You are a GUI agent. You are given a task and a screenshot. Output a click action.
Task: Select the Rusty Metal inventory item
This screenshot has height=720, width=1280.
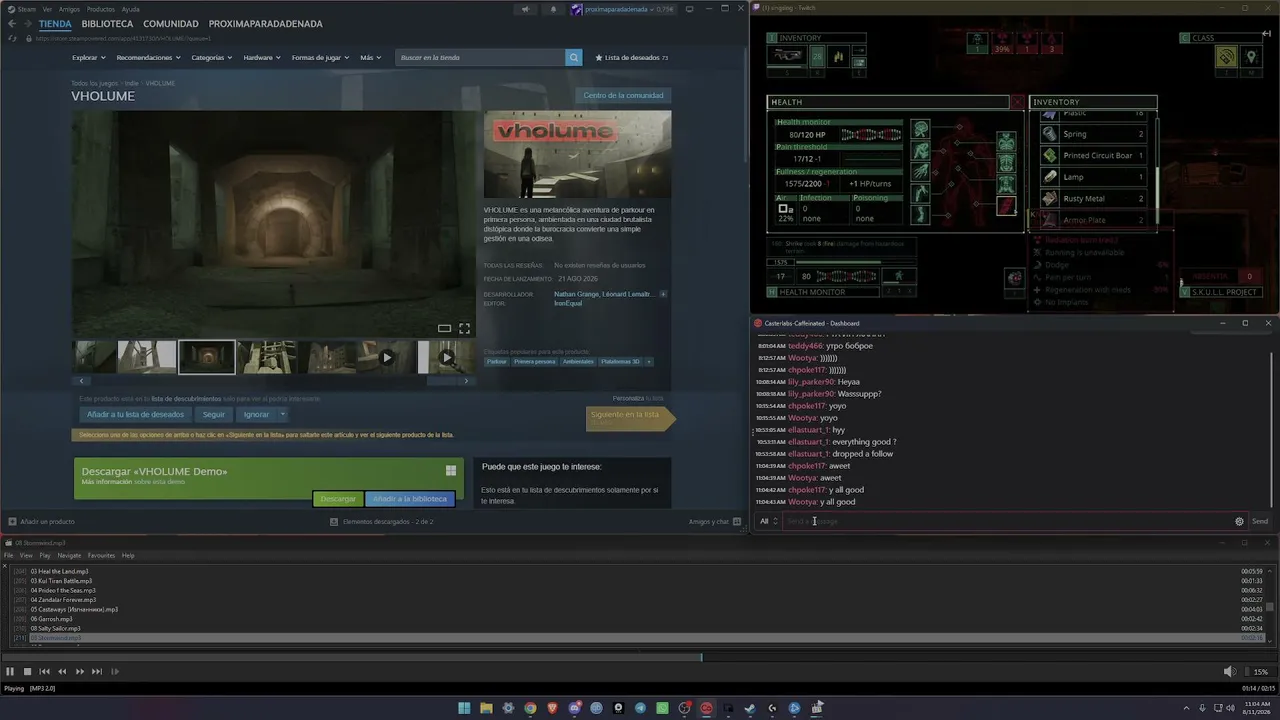click(x=1093, y=199)
